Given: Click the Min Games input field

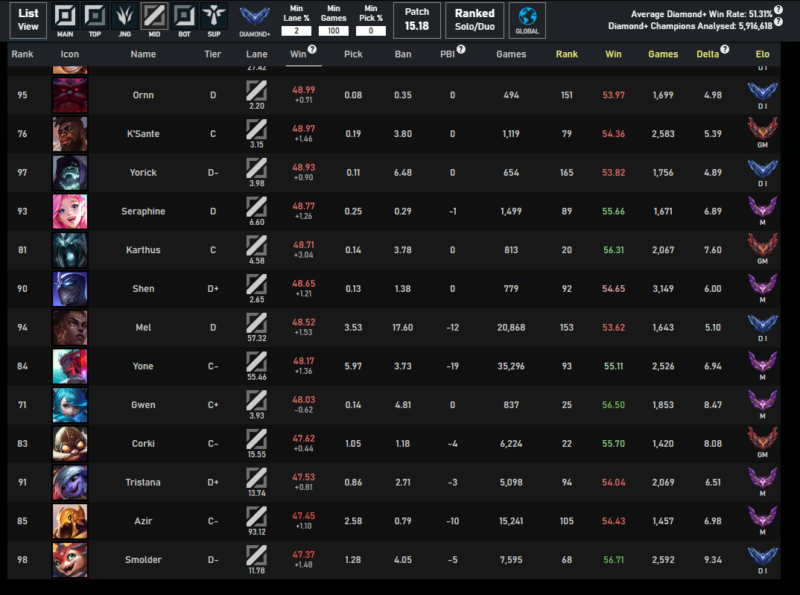Looking at the screenshot, I should (335, 31).
